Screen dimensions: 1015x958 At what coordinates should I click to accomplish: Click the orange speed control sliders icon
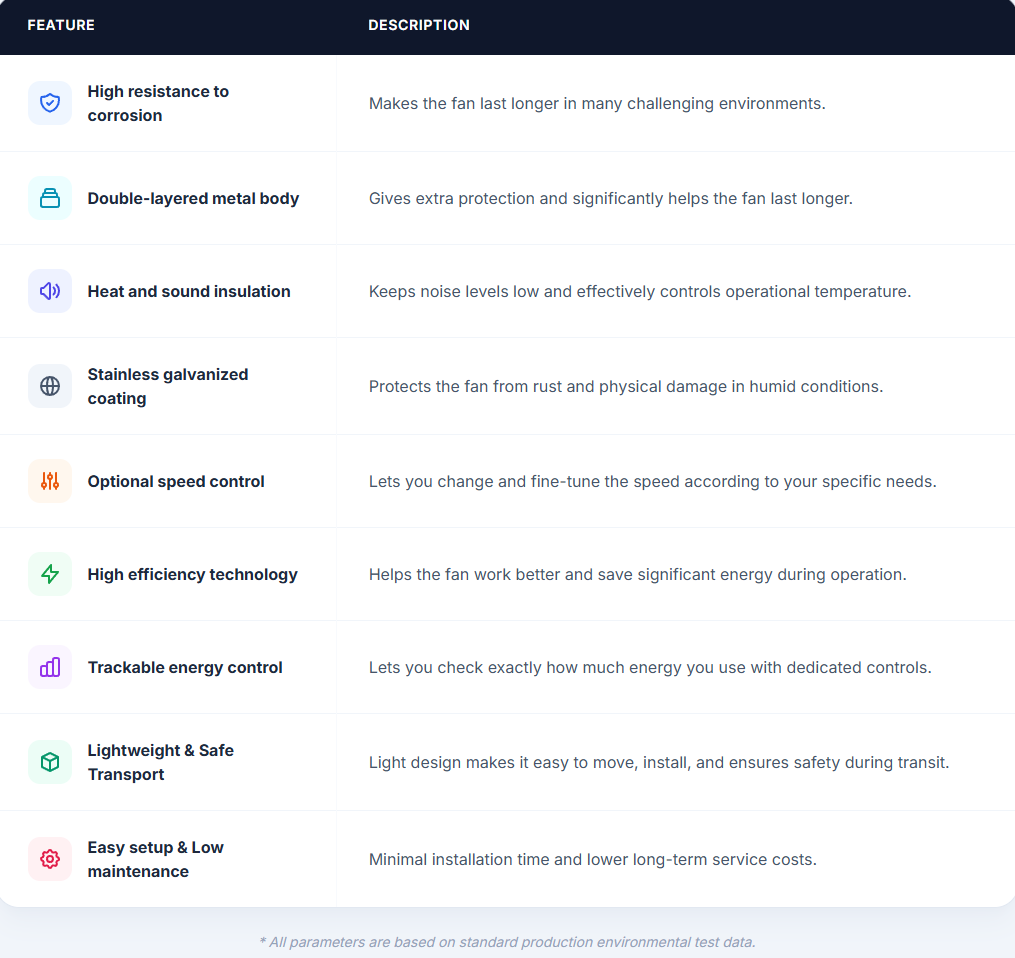click(x=49, y=481)
